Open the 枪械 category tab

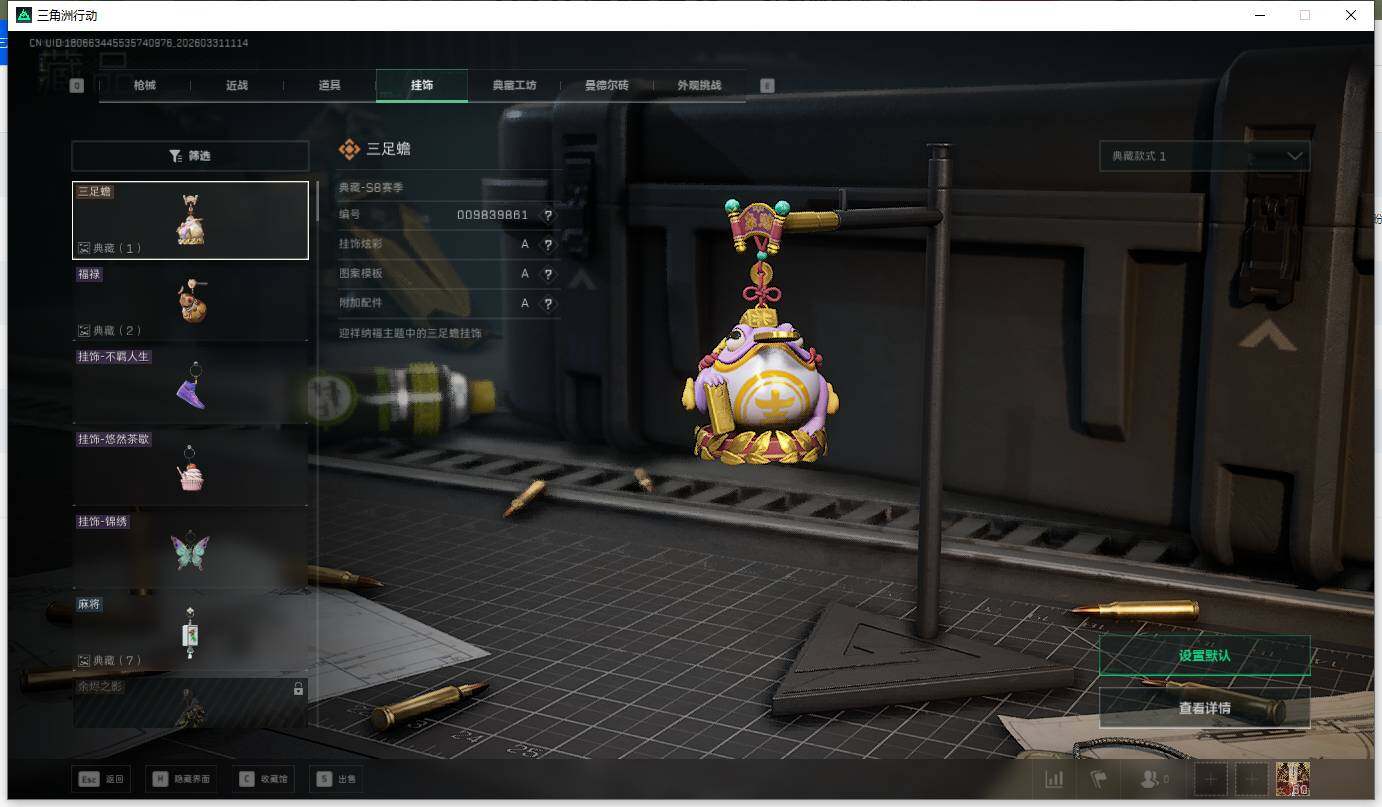145,86
